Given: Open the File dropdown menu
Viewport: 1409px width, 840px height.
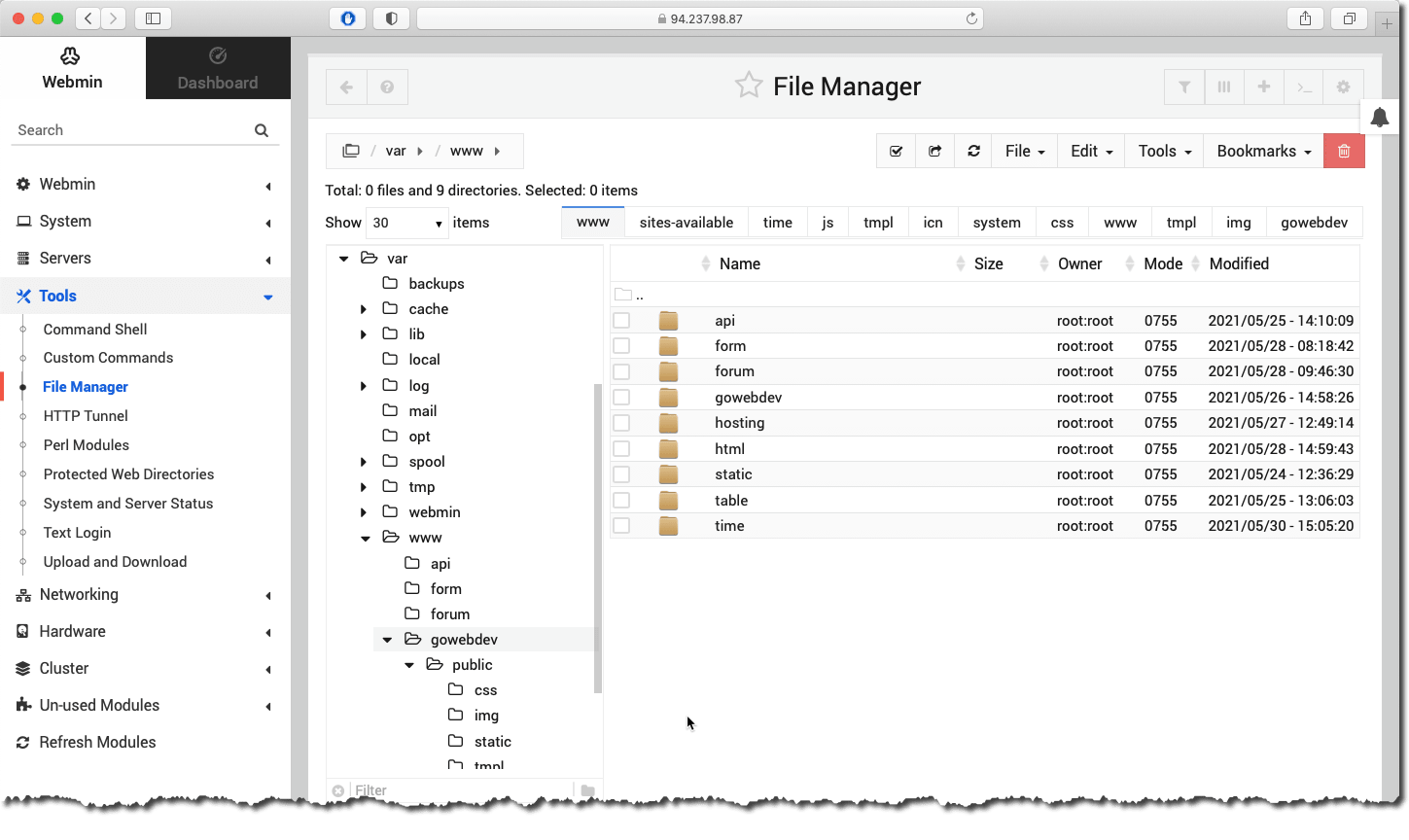Looking at the screenshot, I should coord(1025,151).
